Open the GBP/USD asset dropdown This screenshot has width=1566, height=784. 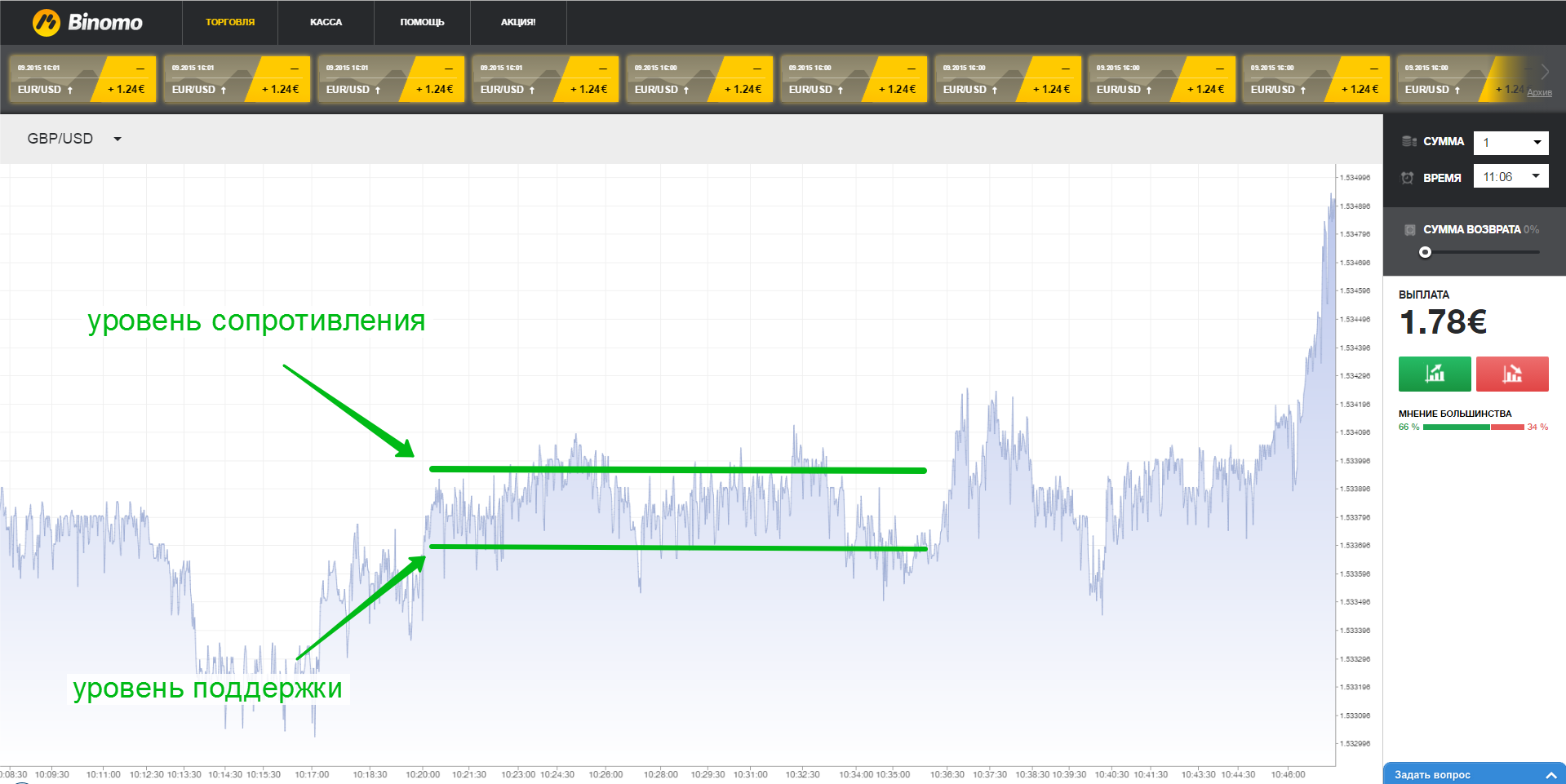pos(74,139)
